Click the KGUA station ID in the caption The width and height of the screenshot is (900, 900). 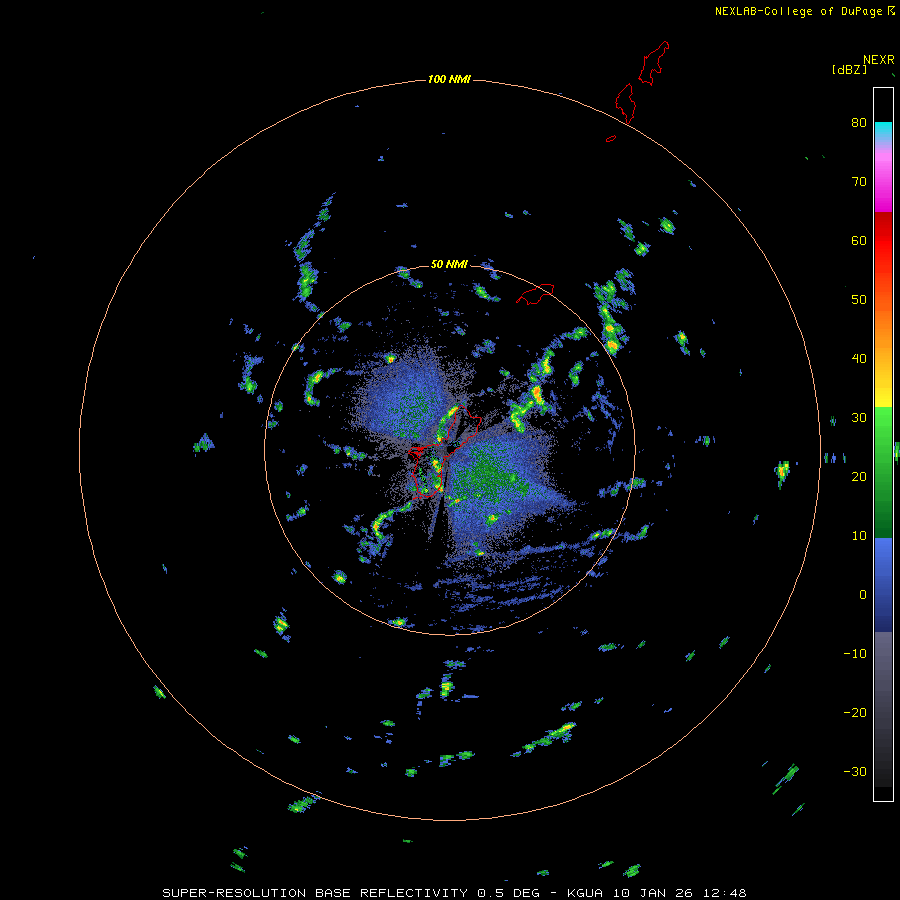(x=587, y=893)
